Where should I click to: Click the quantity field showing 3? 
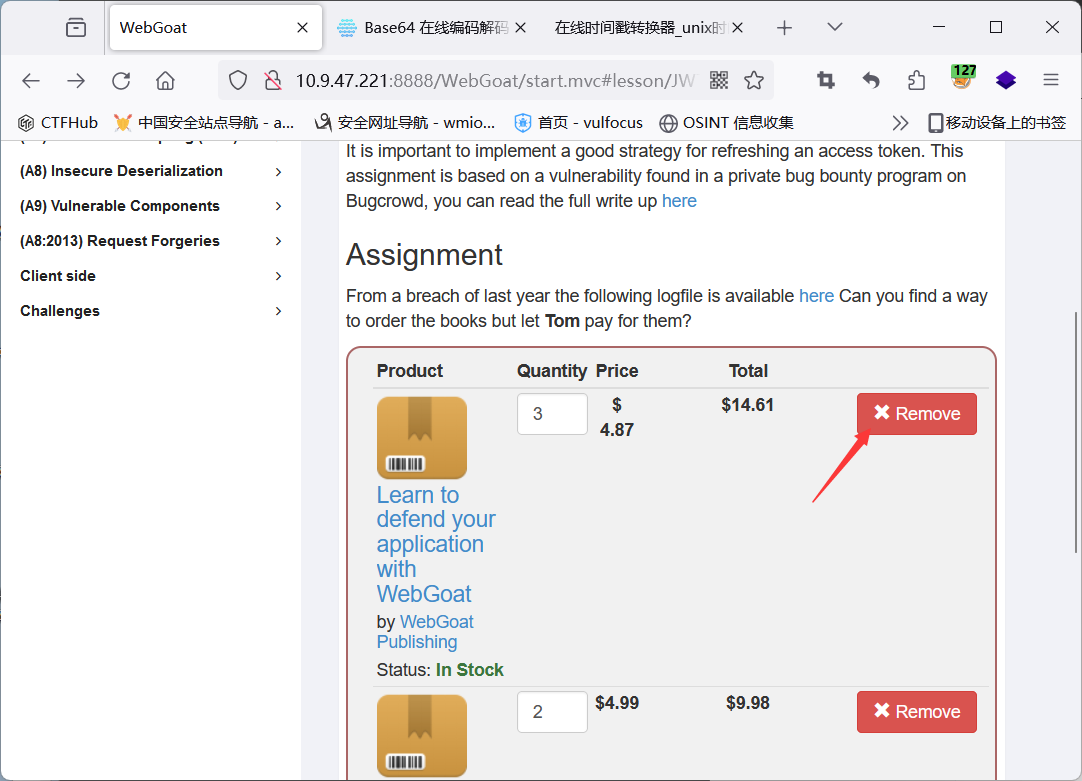[552, 414]
